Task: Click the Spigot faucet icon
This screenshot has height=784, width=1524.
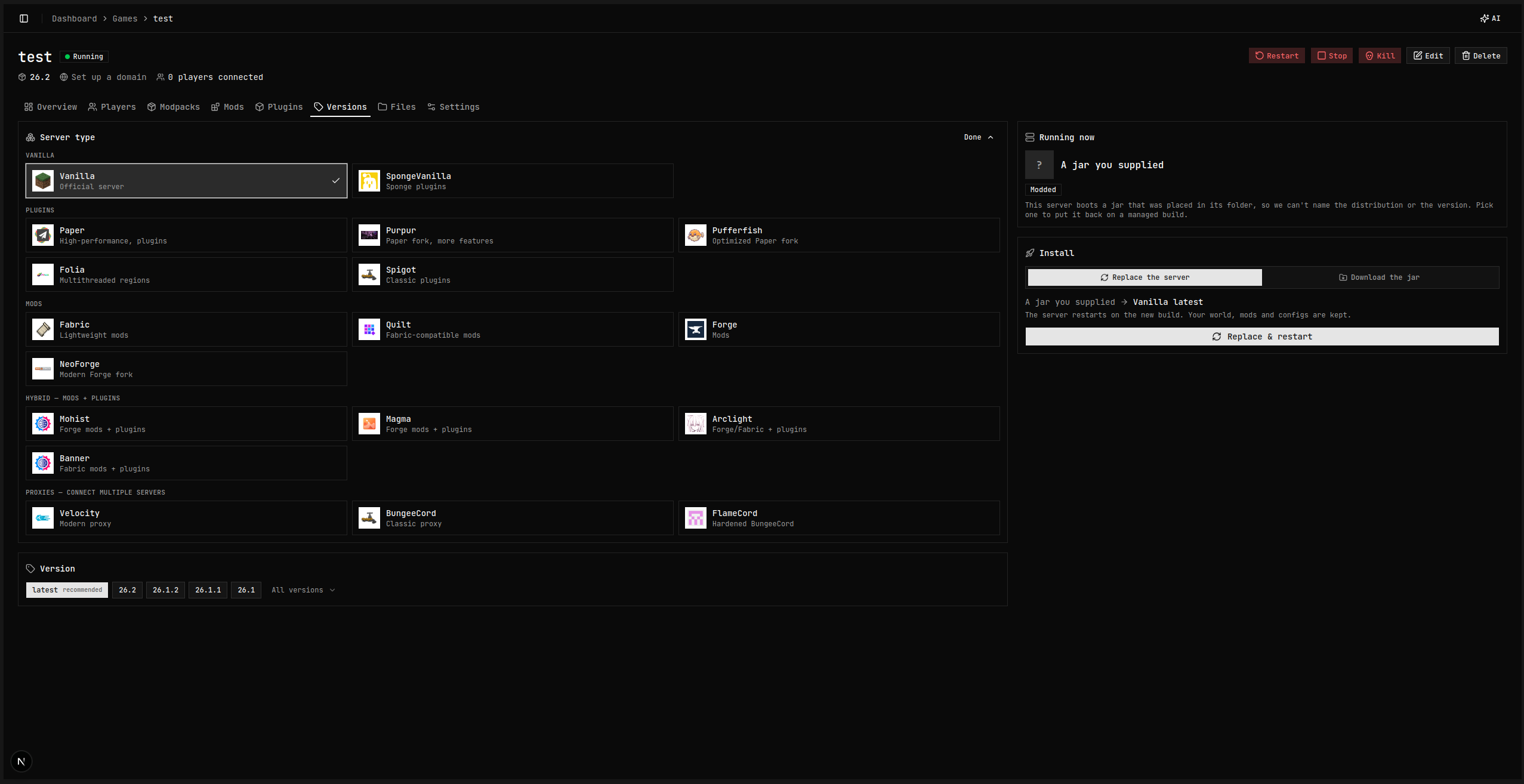Action: click(369, 274)
